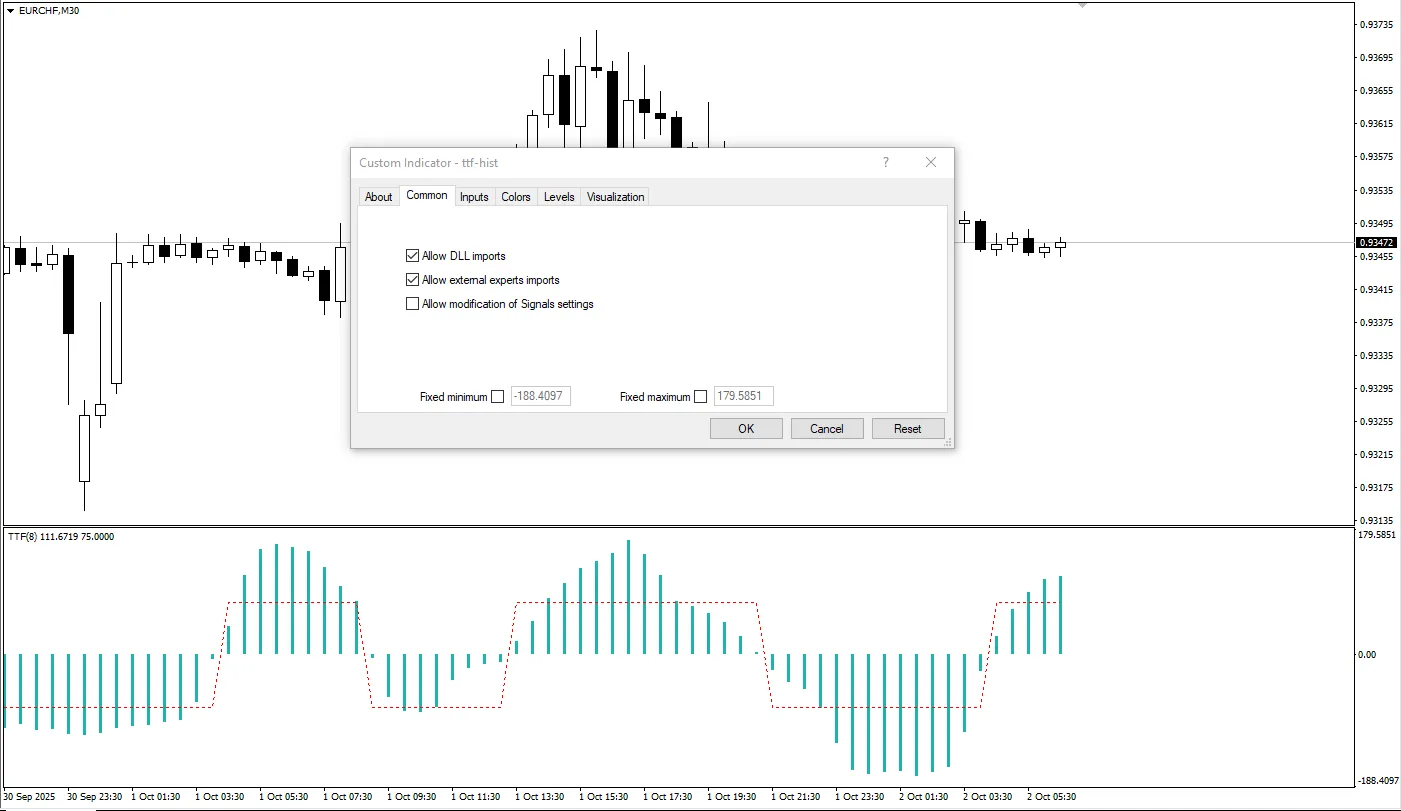
Task: Click the current price label 0.93472
Action: (1377, 243)
